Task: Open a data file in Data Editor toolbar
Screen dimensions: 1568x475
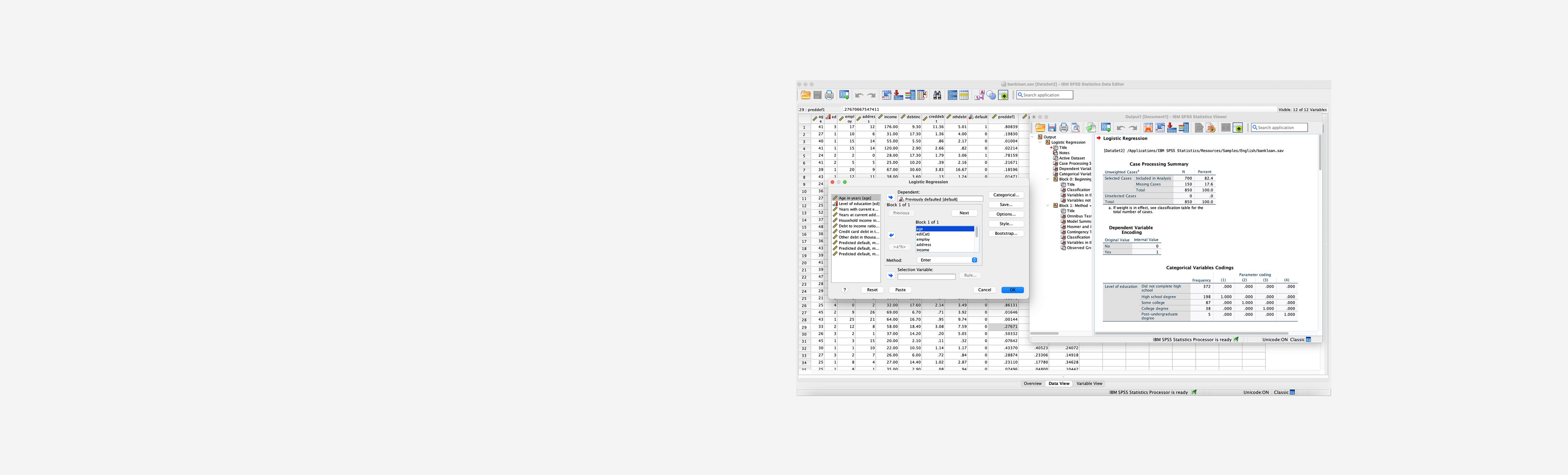Action: [x=806, y=95]
